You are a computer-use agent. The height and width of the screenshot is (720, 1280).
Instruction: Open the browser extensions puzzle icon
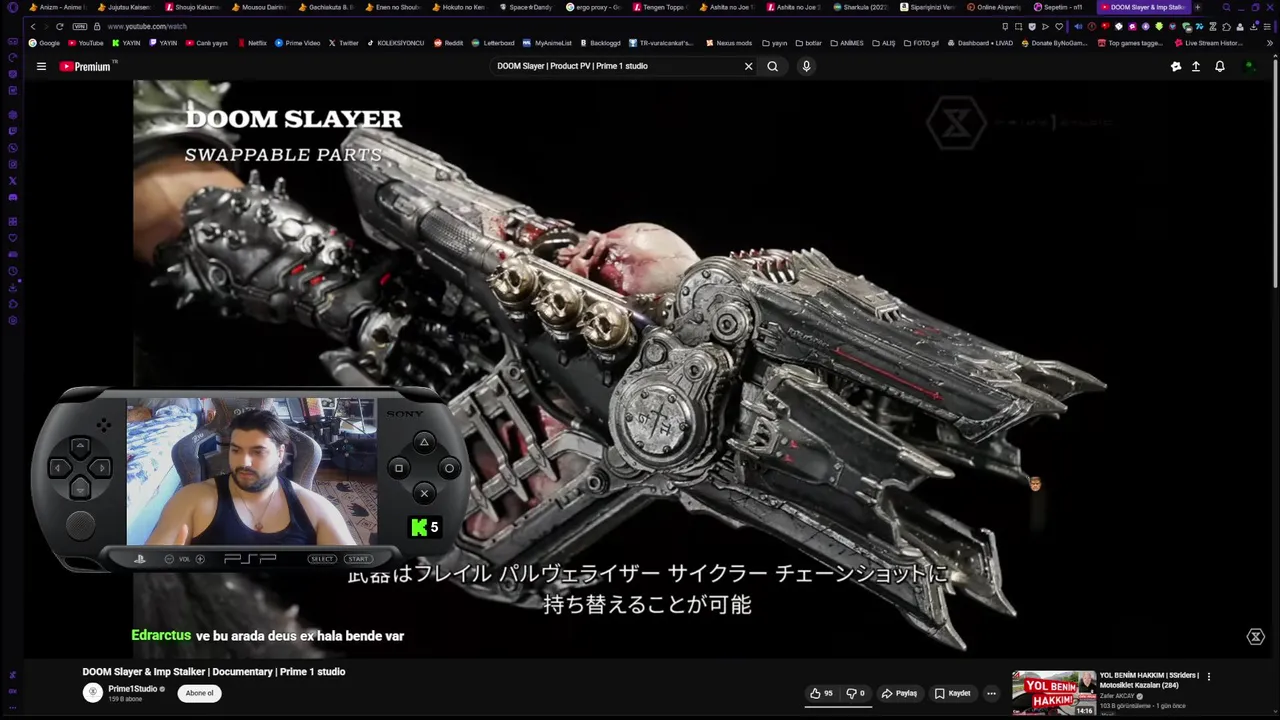click(x=1226, y=26)
